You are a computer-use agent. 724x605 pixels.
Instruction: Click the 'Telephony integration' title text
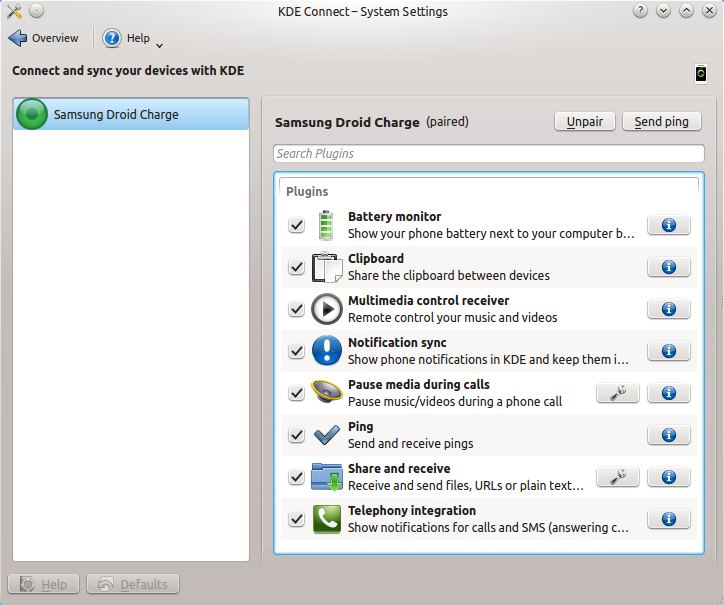point(412,511)
